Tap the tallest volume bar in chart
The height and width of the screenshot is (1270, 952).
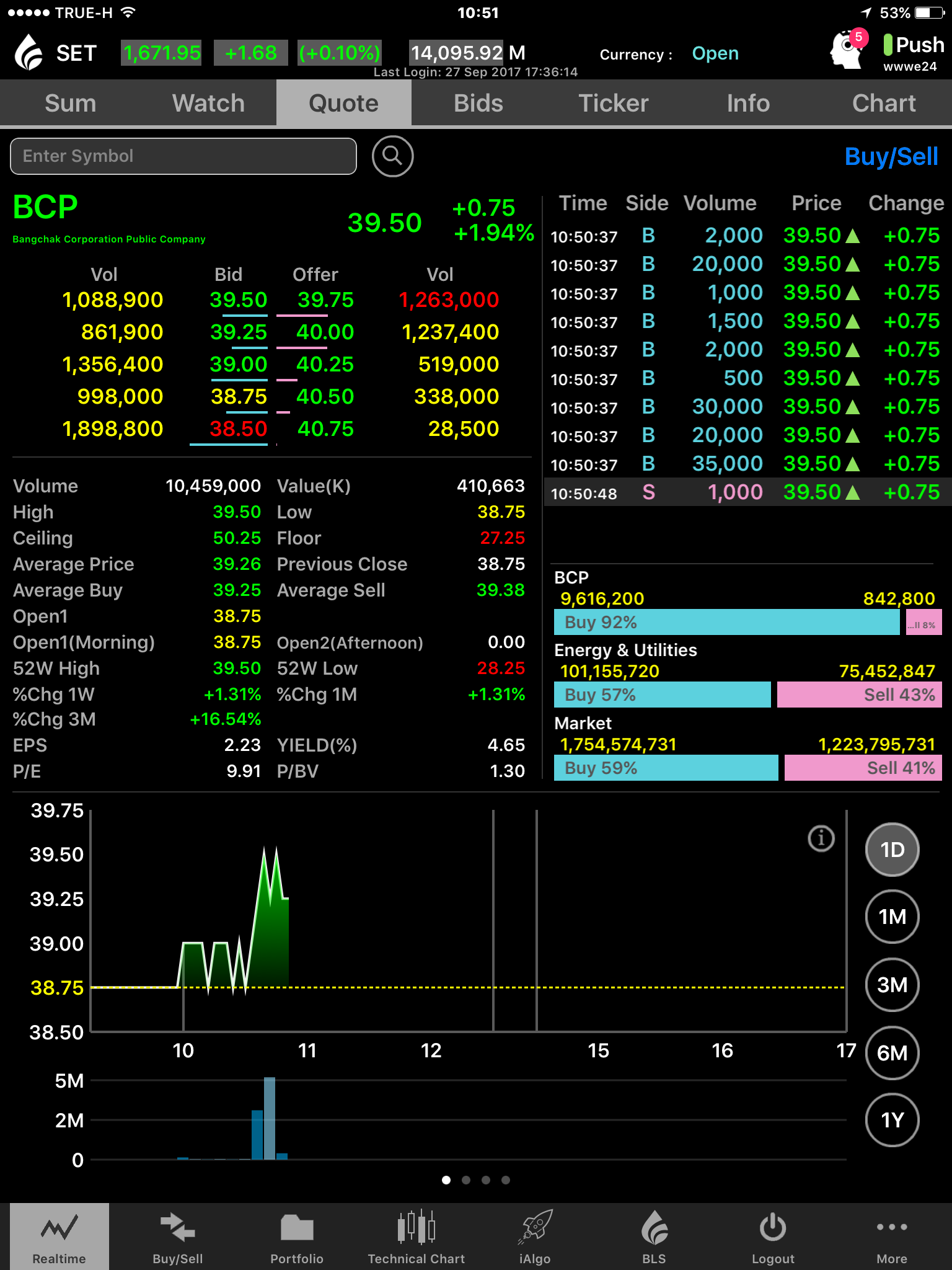coord(270,1118)
